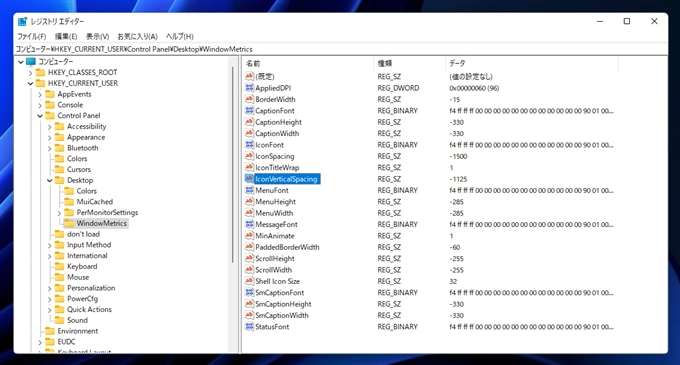Image resolution: width=680 pixels, height=365 pixels.
Task: Select the Sound key in tree
Action: coord(77,320)
